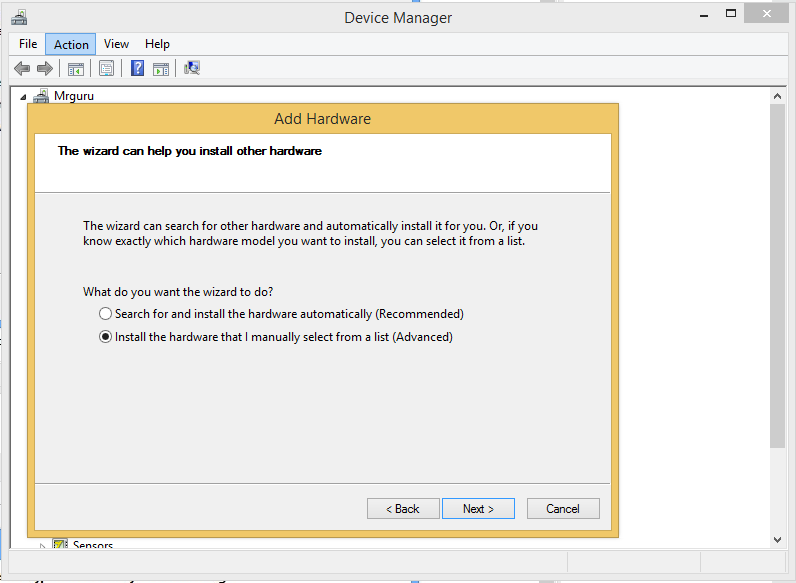Screen dimensions: 796x583
Task: Click the Forward arrow toolbar icon
Action: point(45,68)
